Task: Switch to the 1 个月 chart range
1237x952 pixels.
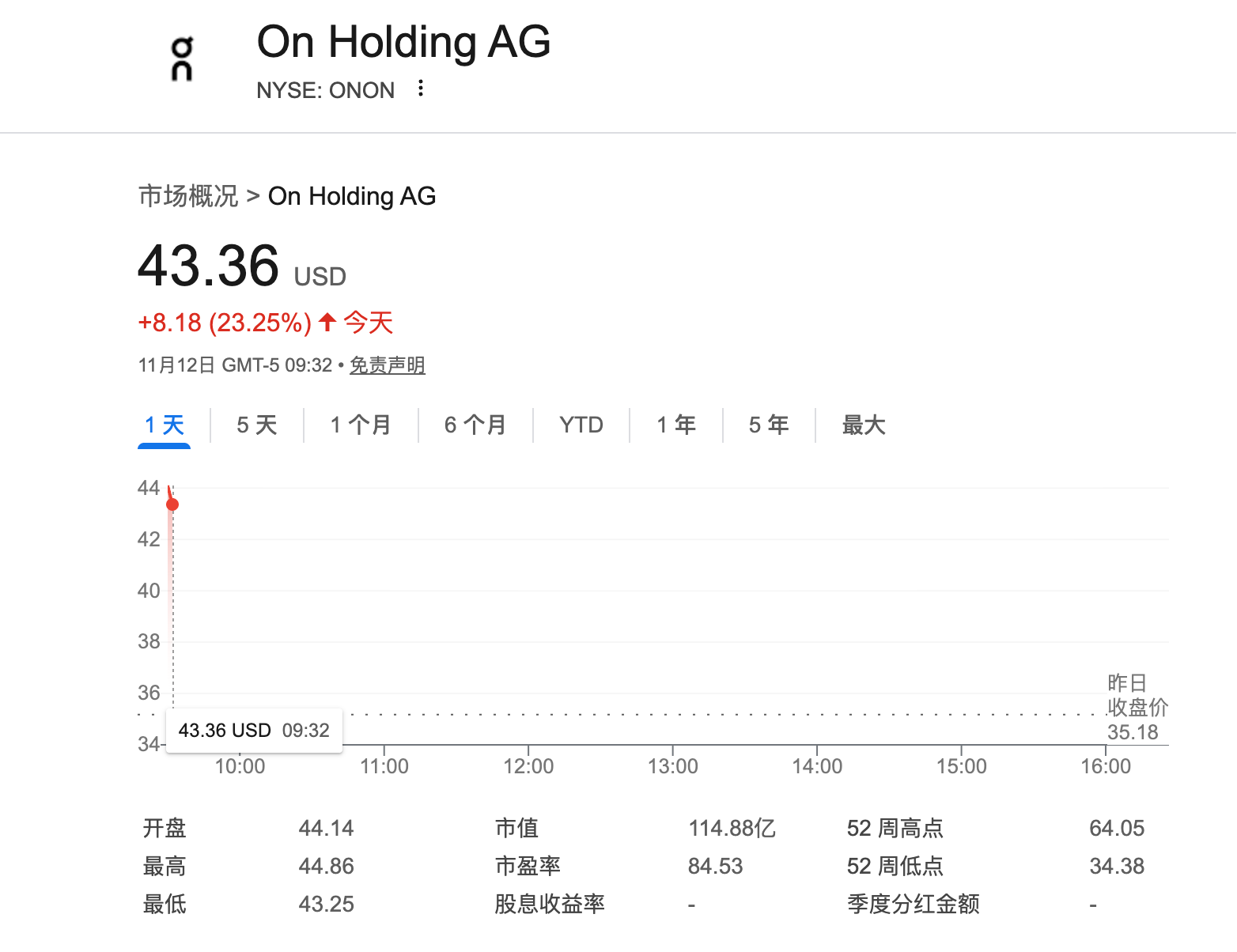Action: coord(361,425)
